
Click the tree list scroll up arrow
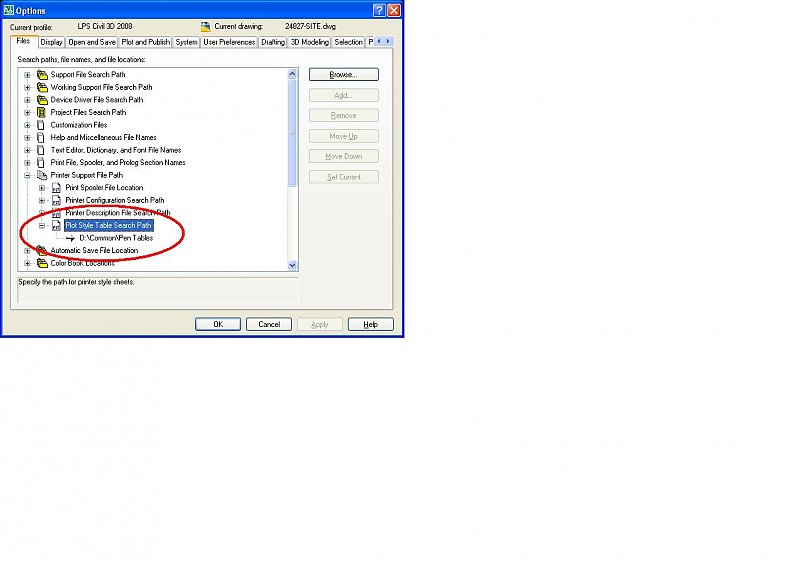pyautogui.click(x=292, y=74)
